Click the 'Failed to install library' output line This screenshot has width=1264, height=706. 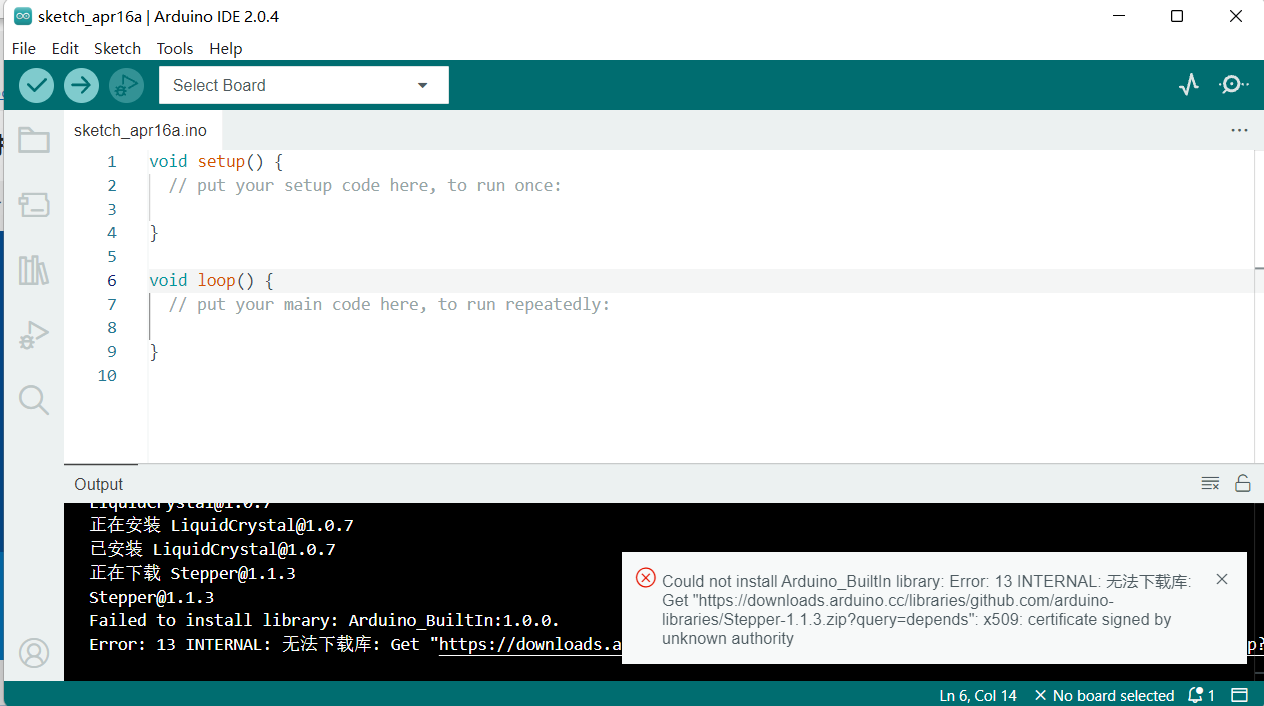pos(324,621)
